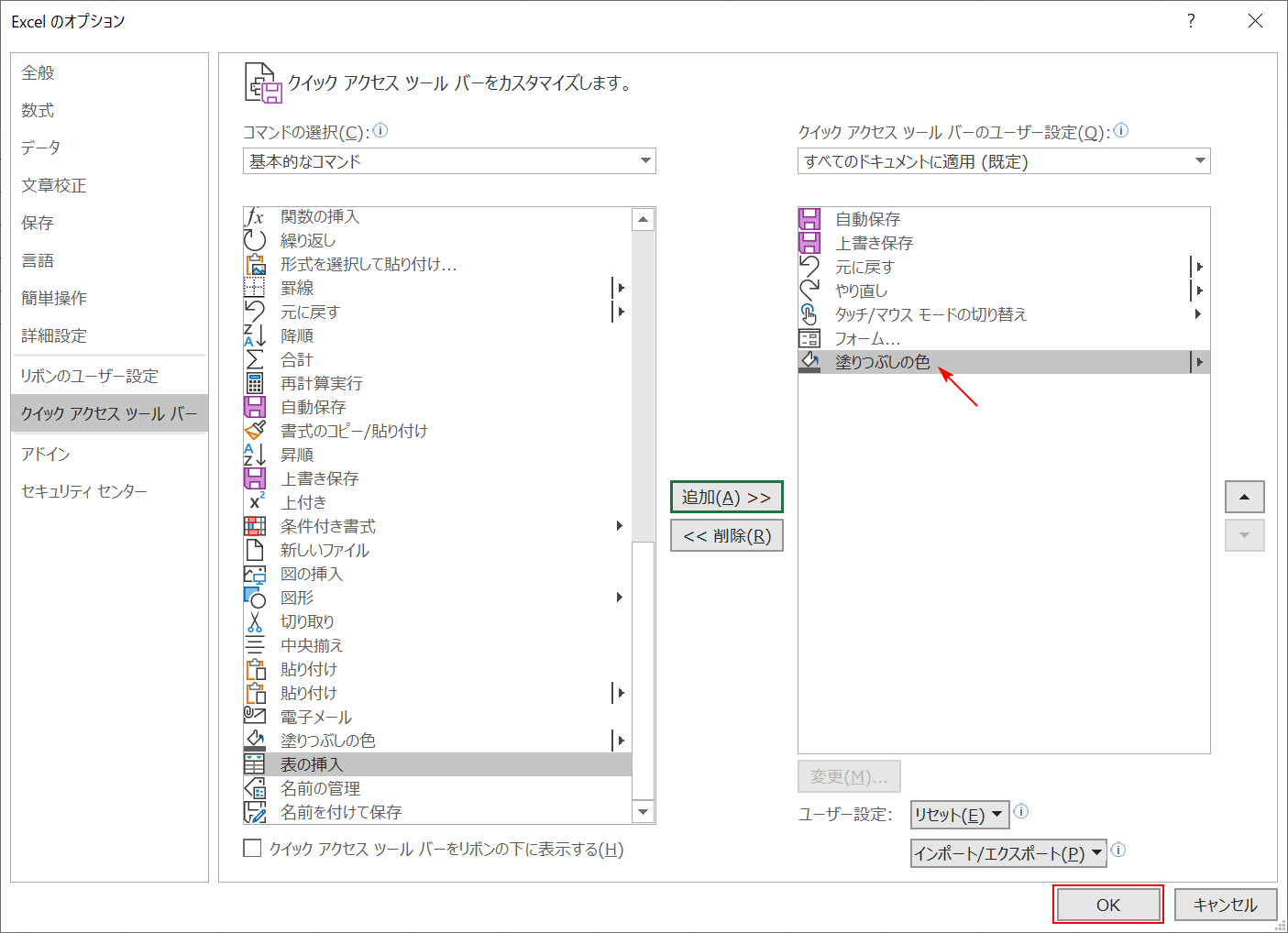Click the 切り取り scissors icon
The height and width of the screenshot is (933, 1288).
255,620
